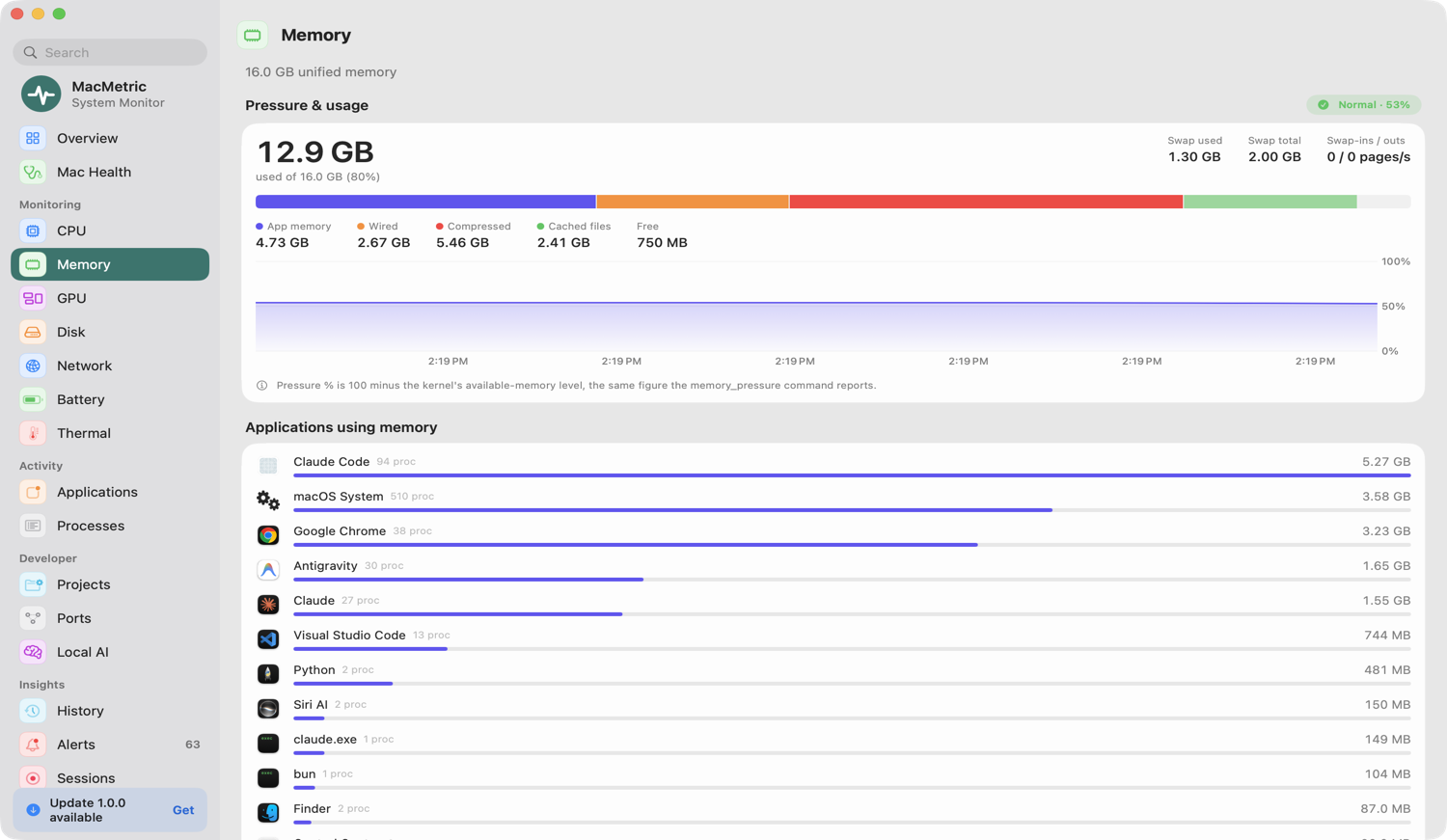Click the Alerts bell icon
This screenshot has width=1447, height=840.
coord(33,745)
